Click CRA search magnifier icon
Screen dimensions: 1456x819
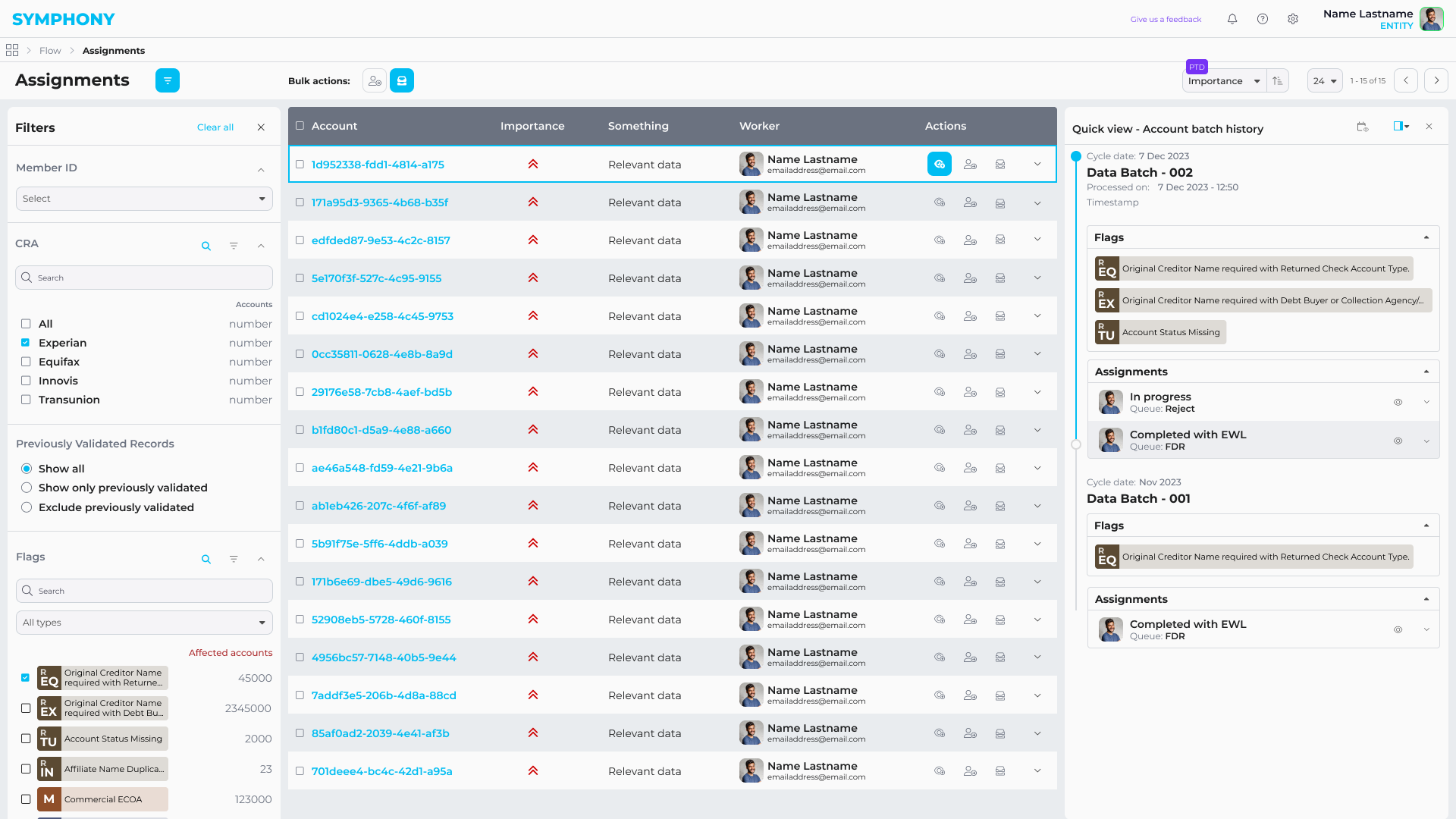point(206,246)
